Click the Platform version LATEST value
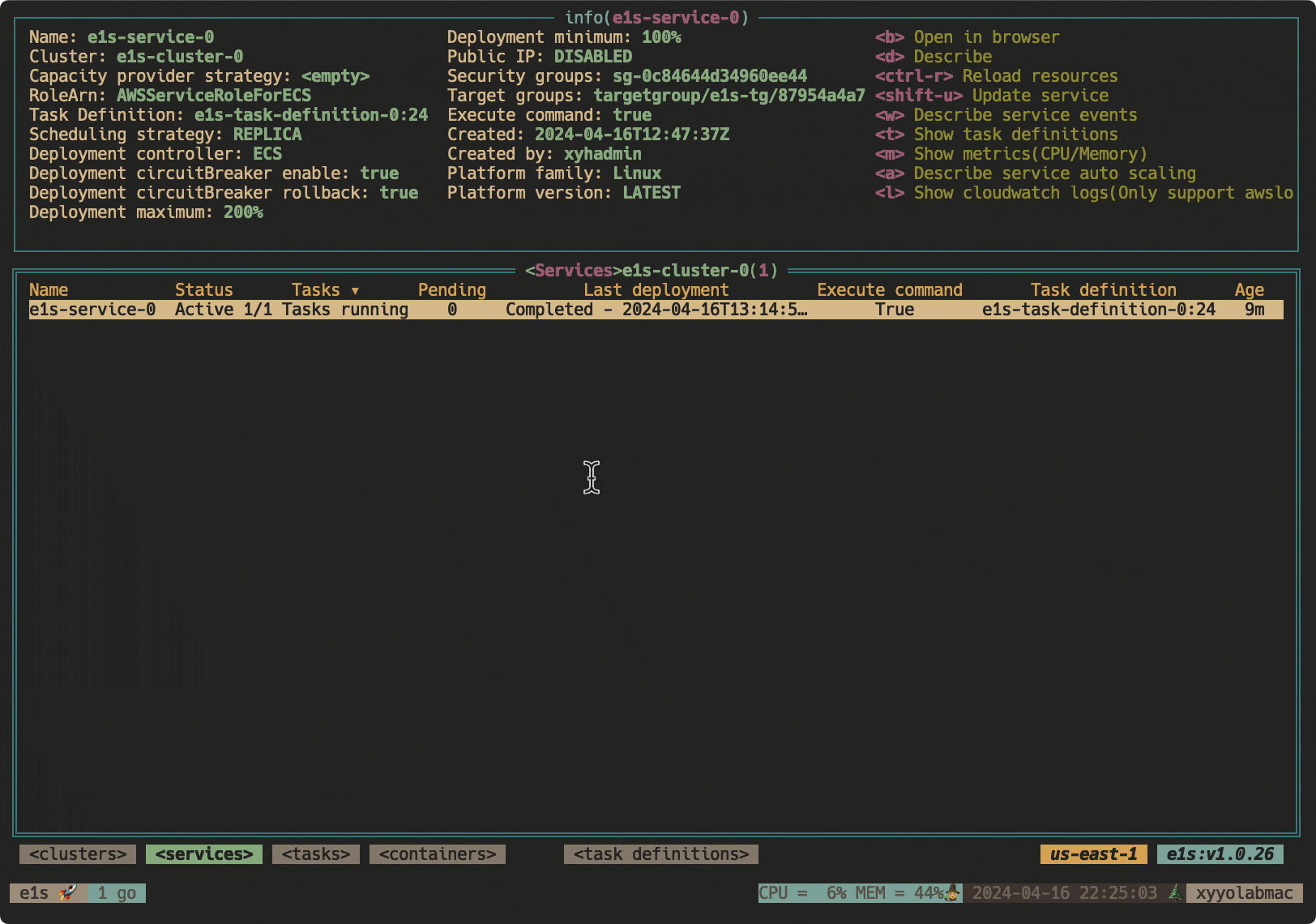Viewport: 1316px width, 924px height. tap(652, 193)
